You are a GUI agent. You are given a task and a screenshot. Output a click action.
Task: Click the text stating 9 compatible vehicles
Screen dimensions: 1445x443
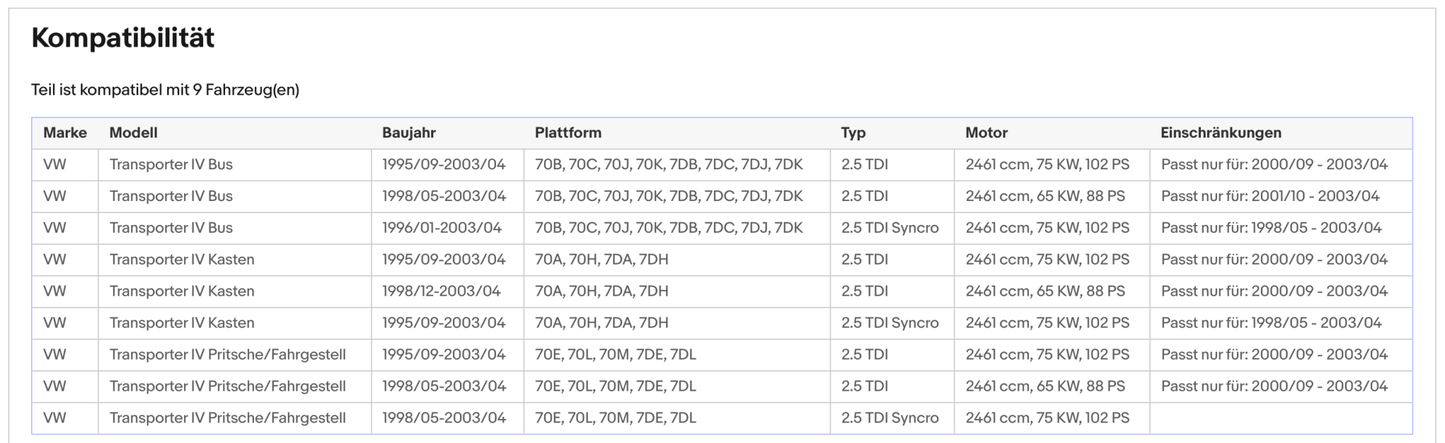click(x=165, y=90)
